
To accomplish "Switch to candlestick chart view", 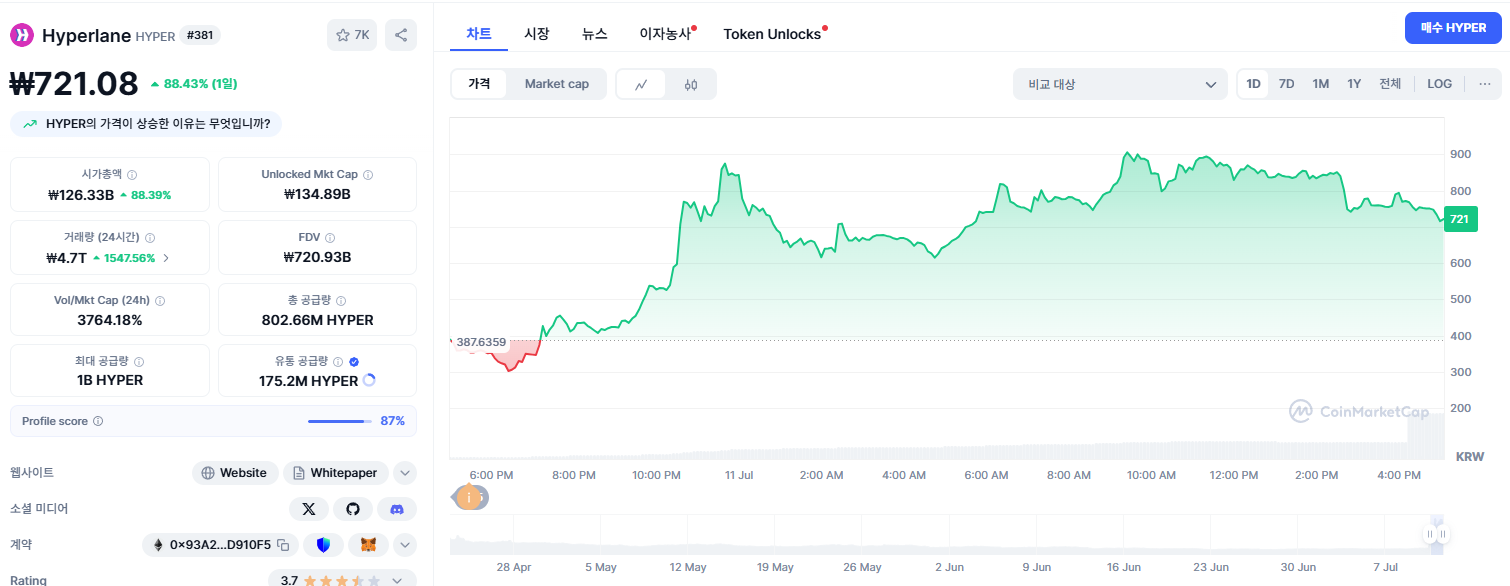I will (691, 85).
